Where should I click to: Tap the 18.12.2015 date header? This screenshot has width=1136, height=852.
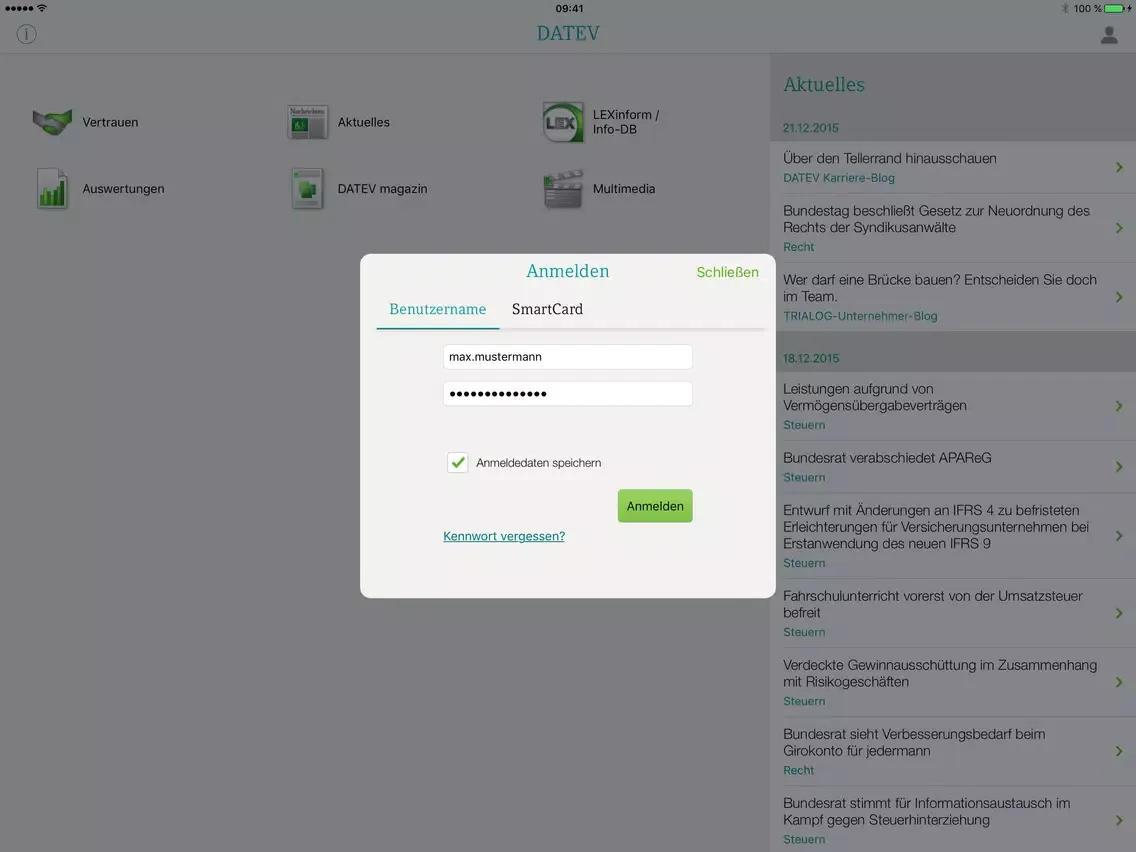pyautogui.click(x=811, y=359)
